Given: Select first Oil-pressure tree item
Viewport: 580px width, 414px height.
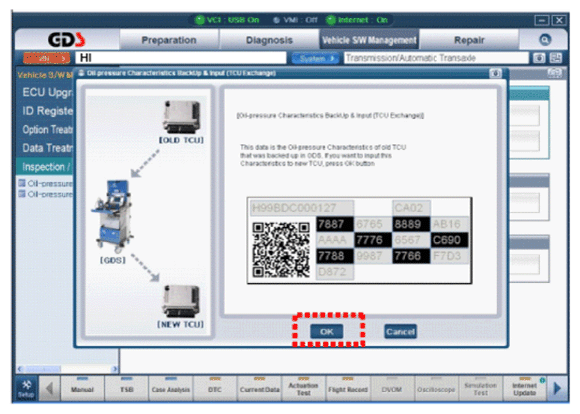Looking at the screenshot, I should click(x=46, y=183).
